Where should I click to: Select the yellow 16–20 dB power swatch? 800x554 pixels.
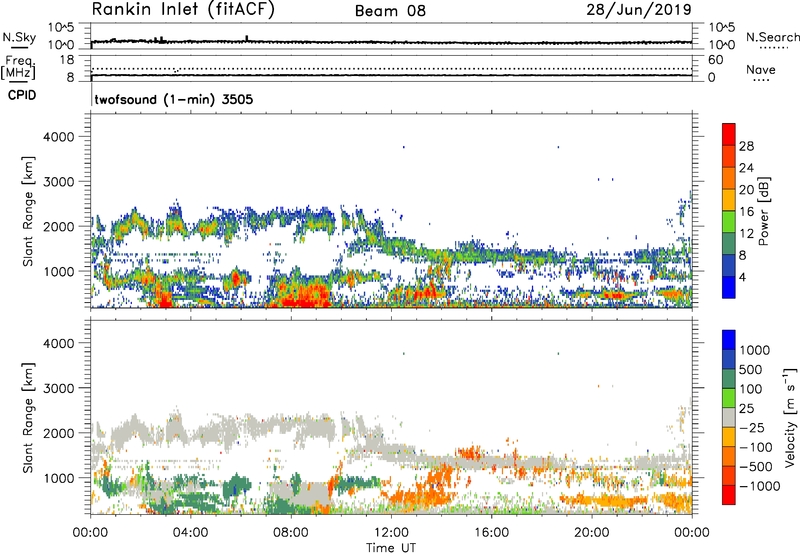click(x=729, y=199)
